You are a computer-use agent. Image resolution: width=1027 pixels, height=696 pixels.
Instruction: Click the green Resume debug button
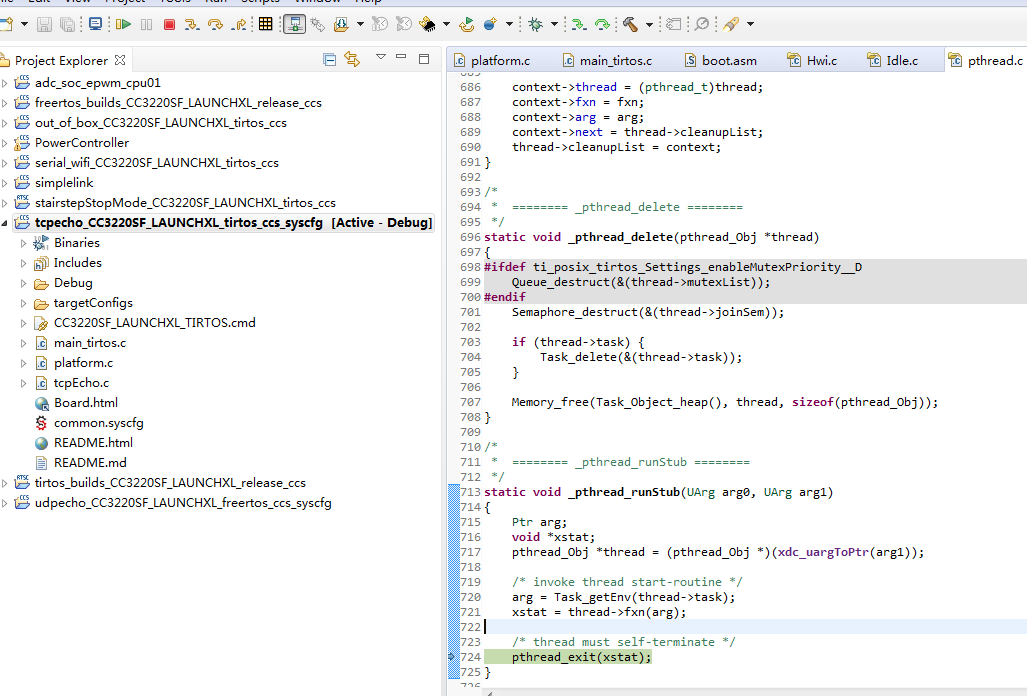(x=123, y=23)
